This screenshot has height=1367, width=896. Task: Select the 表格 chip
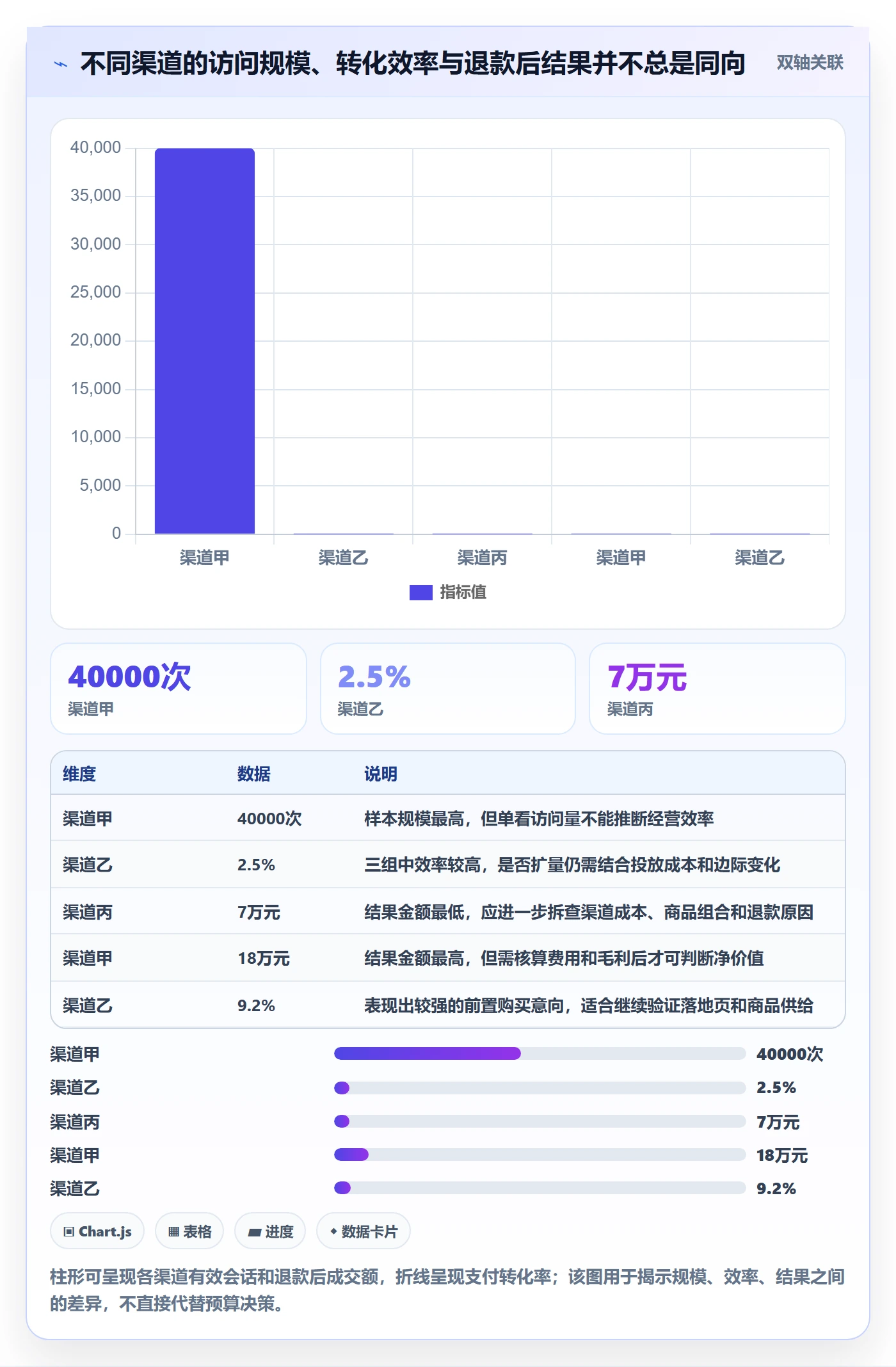(x=189, y=1231)
